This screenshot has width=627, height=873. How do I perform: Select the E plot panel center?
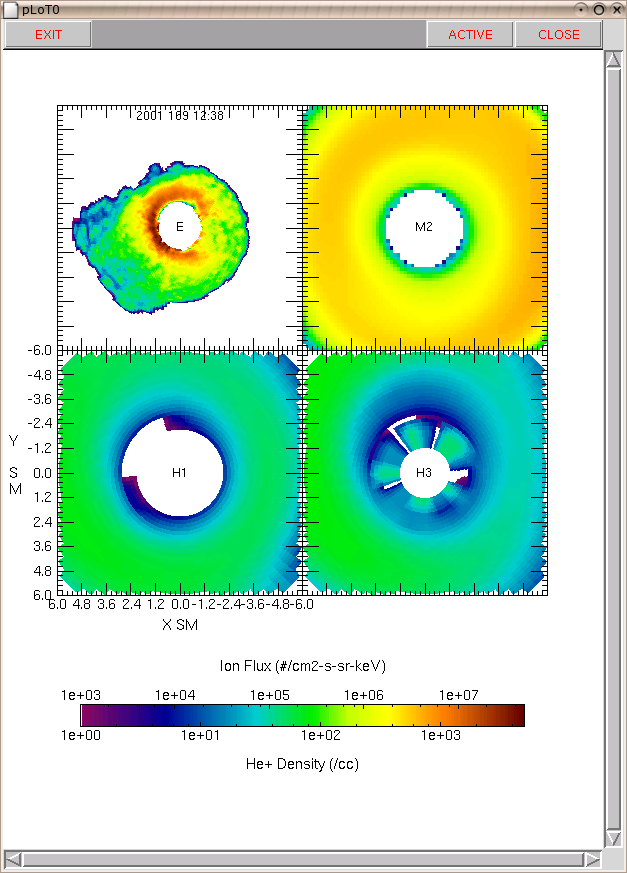(x=179, y=227)
